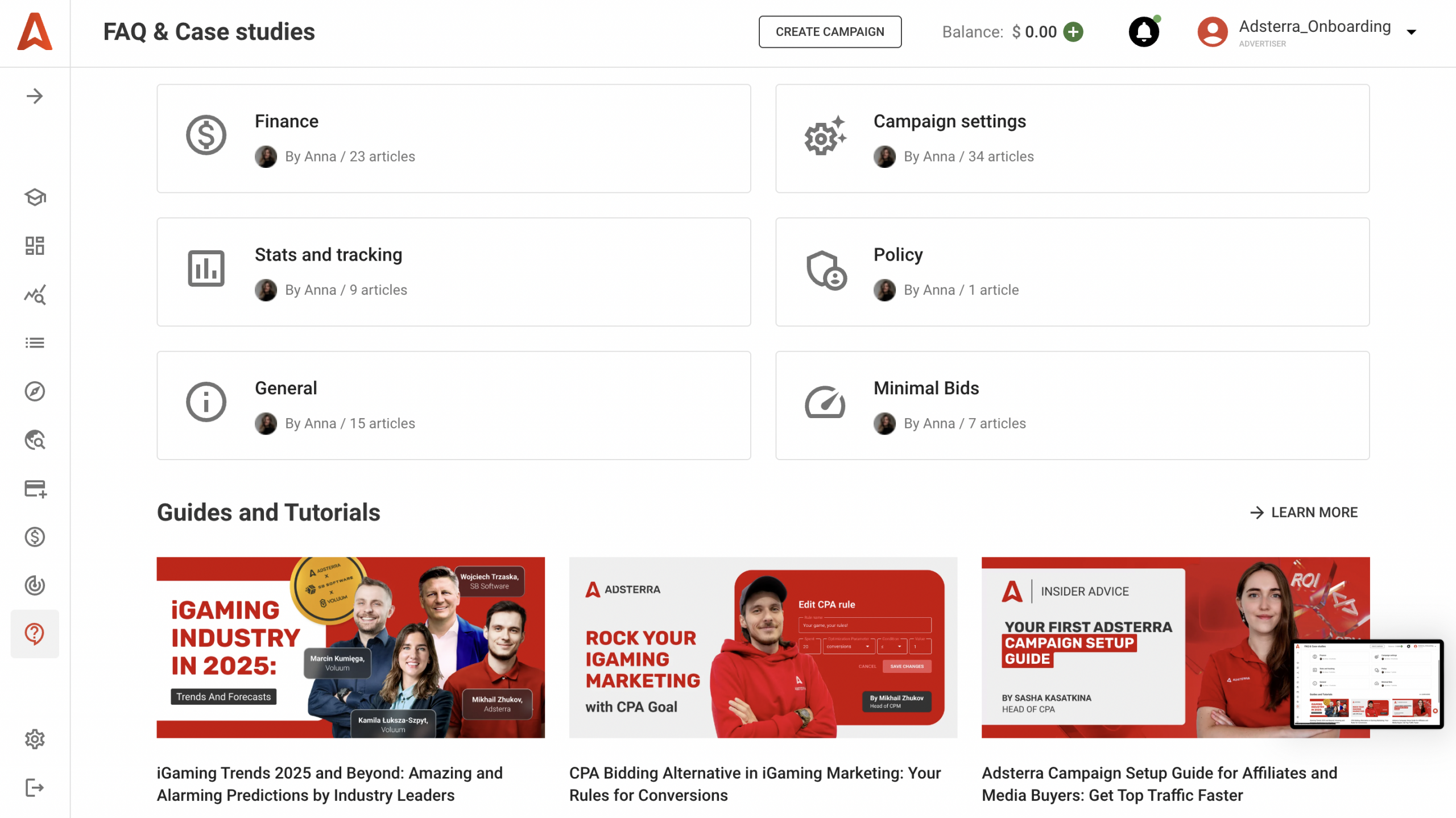The image size is (1456, 818).
Task: Follow the Learn More link
Action: pos(1304,513)
